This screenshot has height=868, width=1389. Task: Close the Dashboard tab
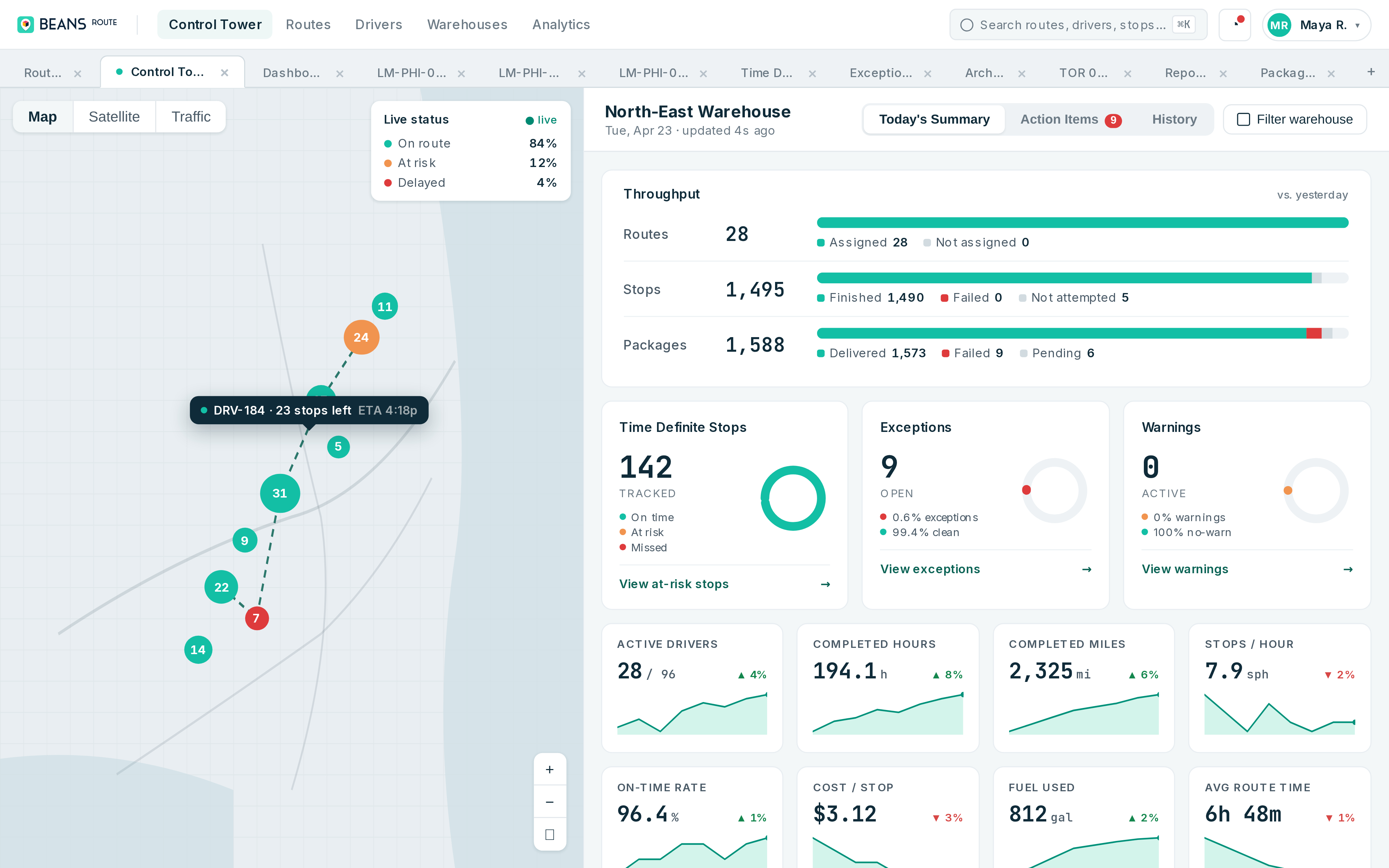point(340,74)
